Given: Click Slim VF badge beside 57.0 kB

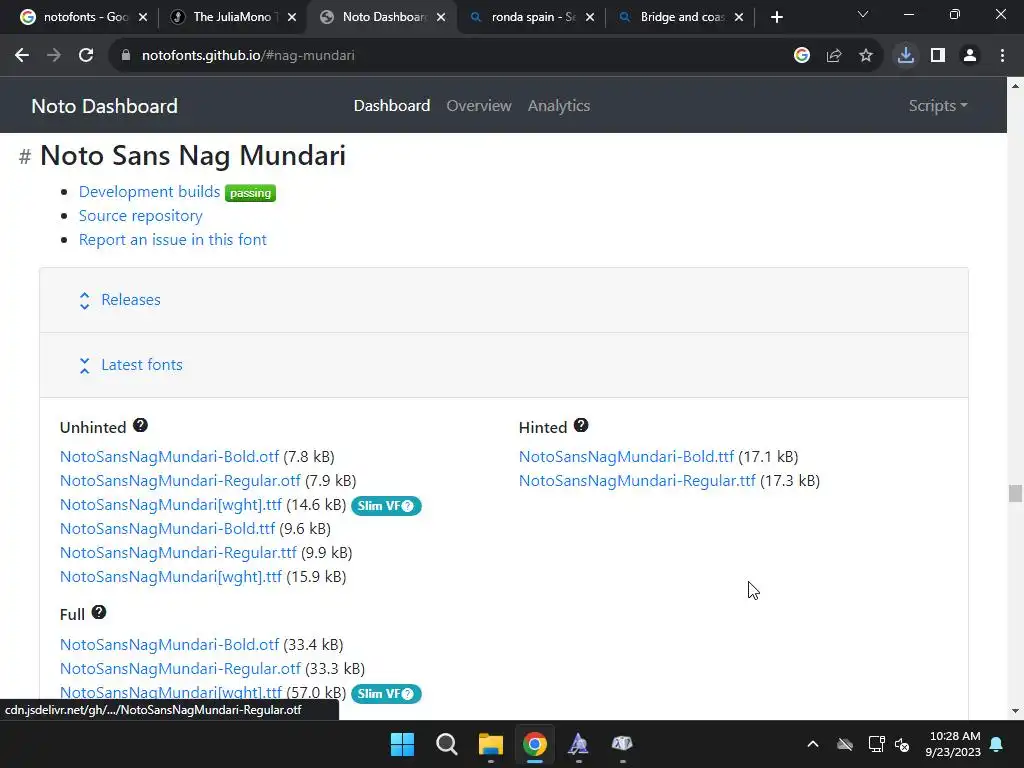Looking at the screenshot, I should point(386,694).
